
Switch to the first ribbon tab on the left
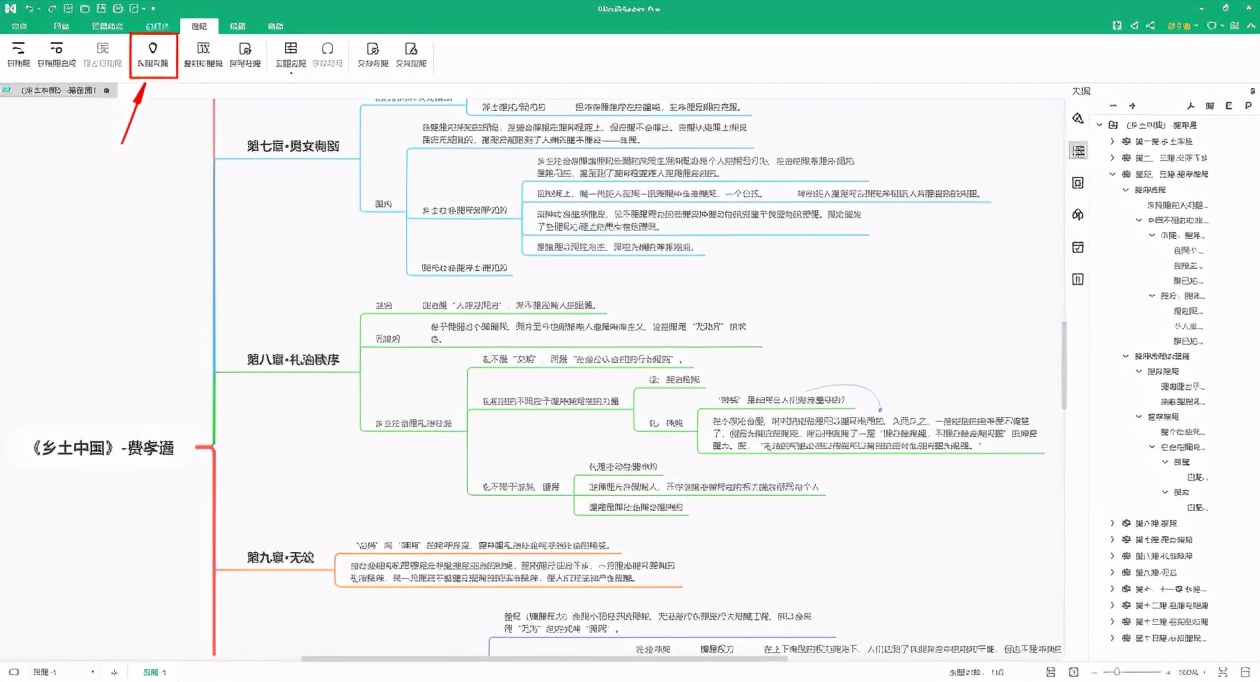18,25
